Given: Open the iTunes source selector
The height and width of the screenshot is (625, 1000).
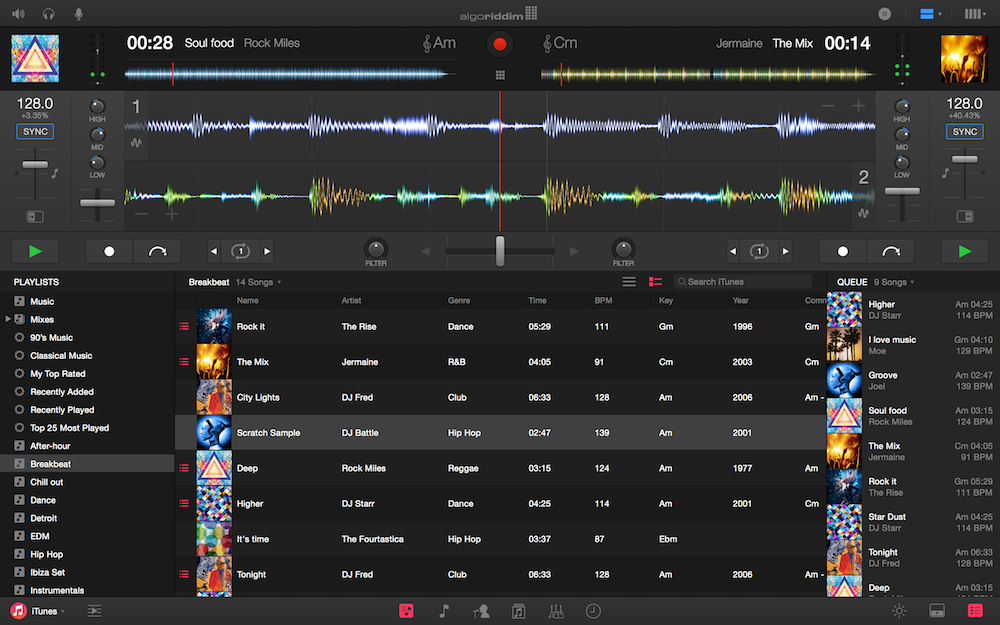Looking at the screenshot, I should click(40, 610).
